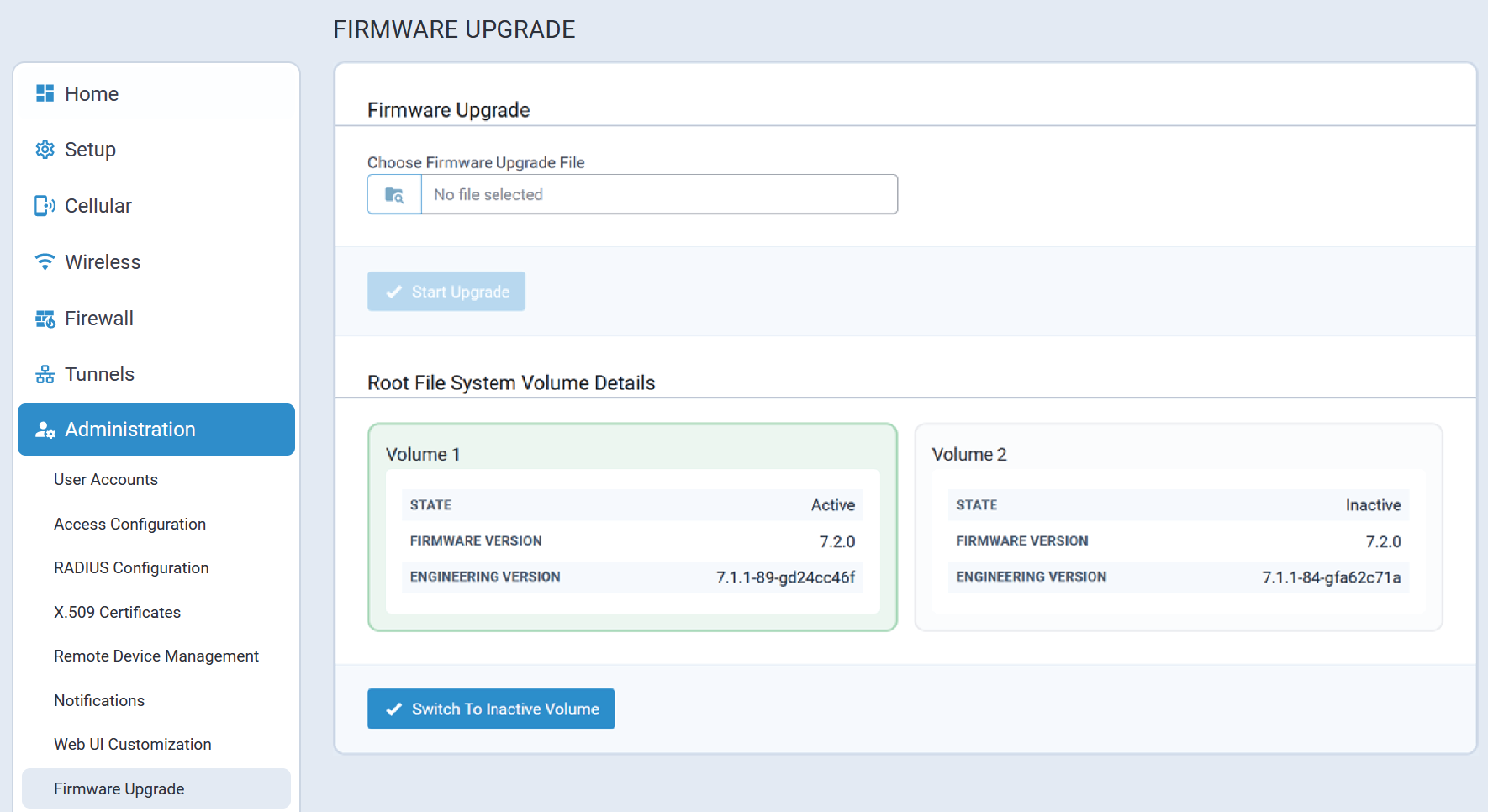Open Remote Device Management page
The image size is (1488, 812).
(x=156, y=656)
